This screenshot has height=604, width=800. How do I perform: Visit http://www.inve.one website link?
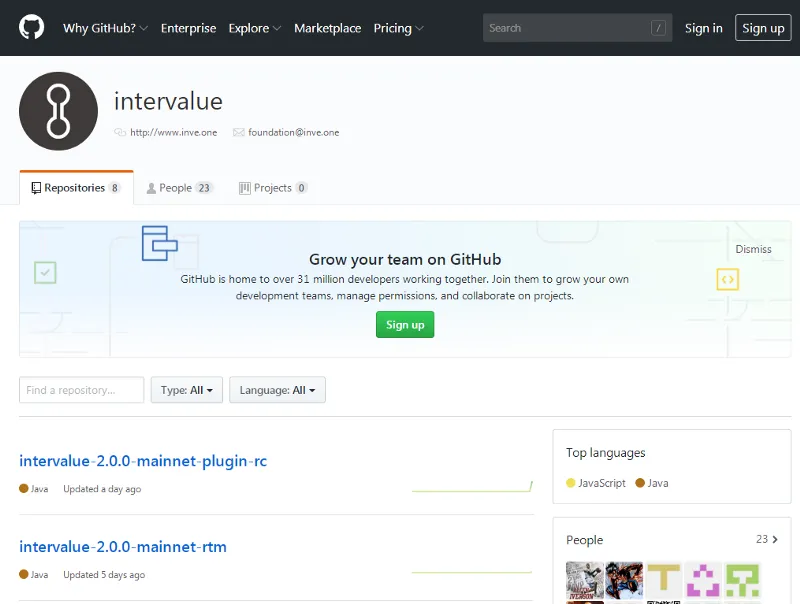click(173, 133)
